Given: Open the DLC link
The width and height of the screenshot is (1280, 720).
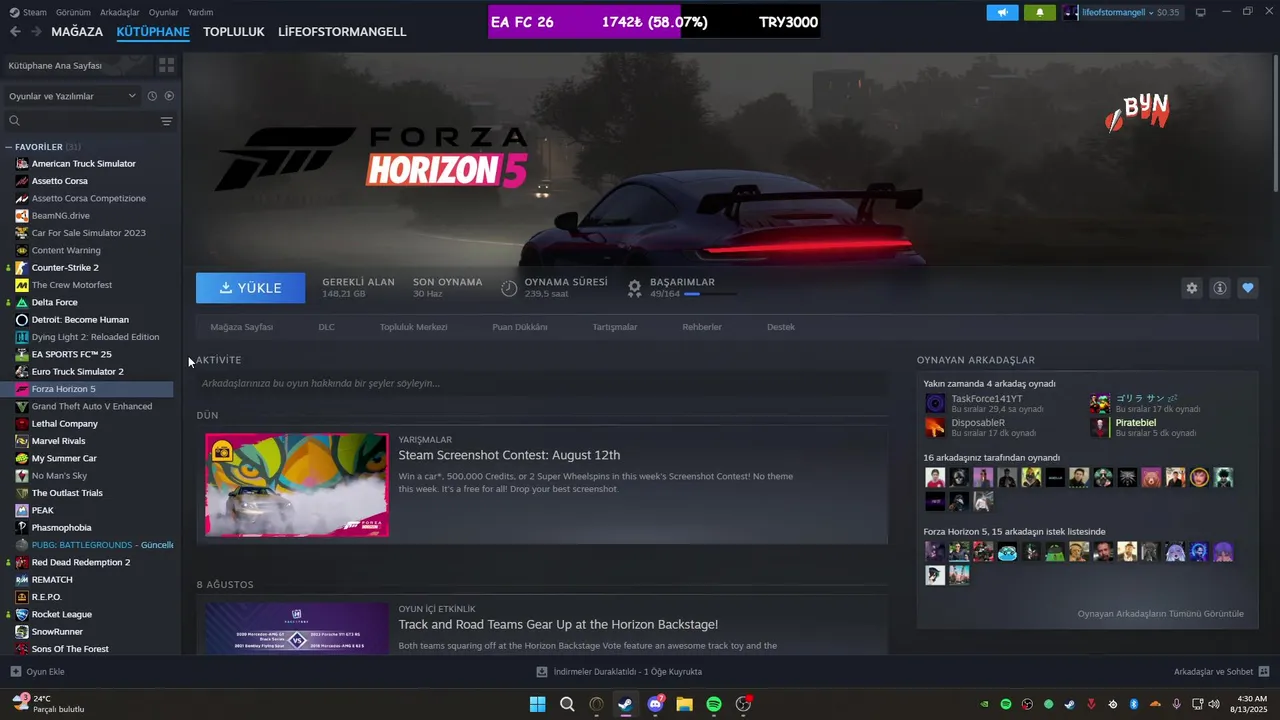Looking at the screenshot, I should [x=326, y=327].
